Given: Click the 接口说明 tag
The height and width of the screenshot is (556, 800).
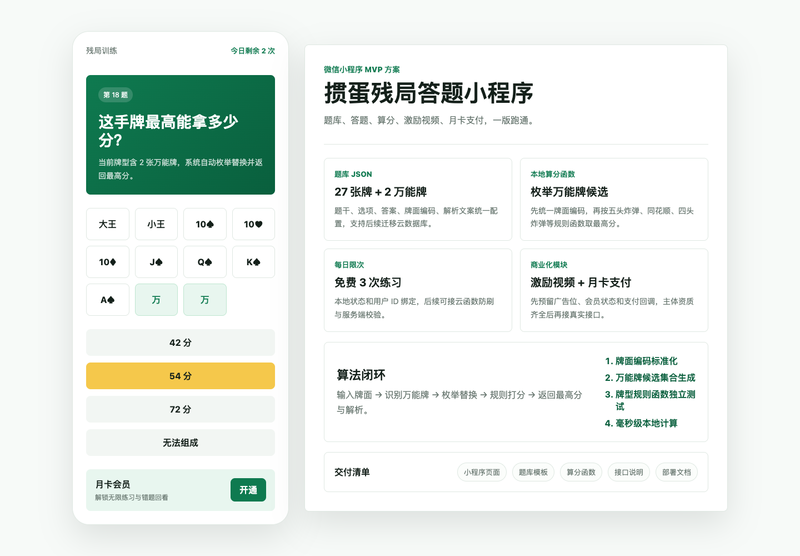Looking at the screenshot, I should point(629,472).
